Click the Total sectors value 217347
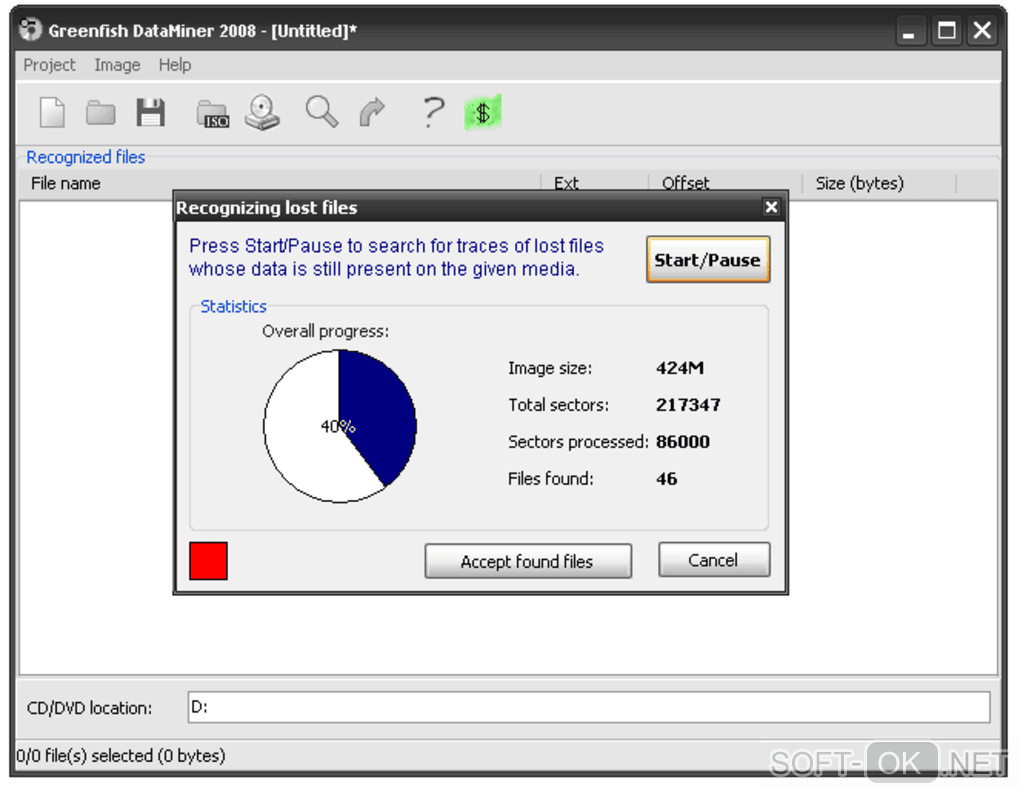 click(x=688, y=405)
